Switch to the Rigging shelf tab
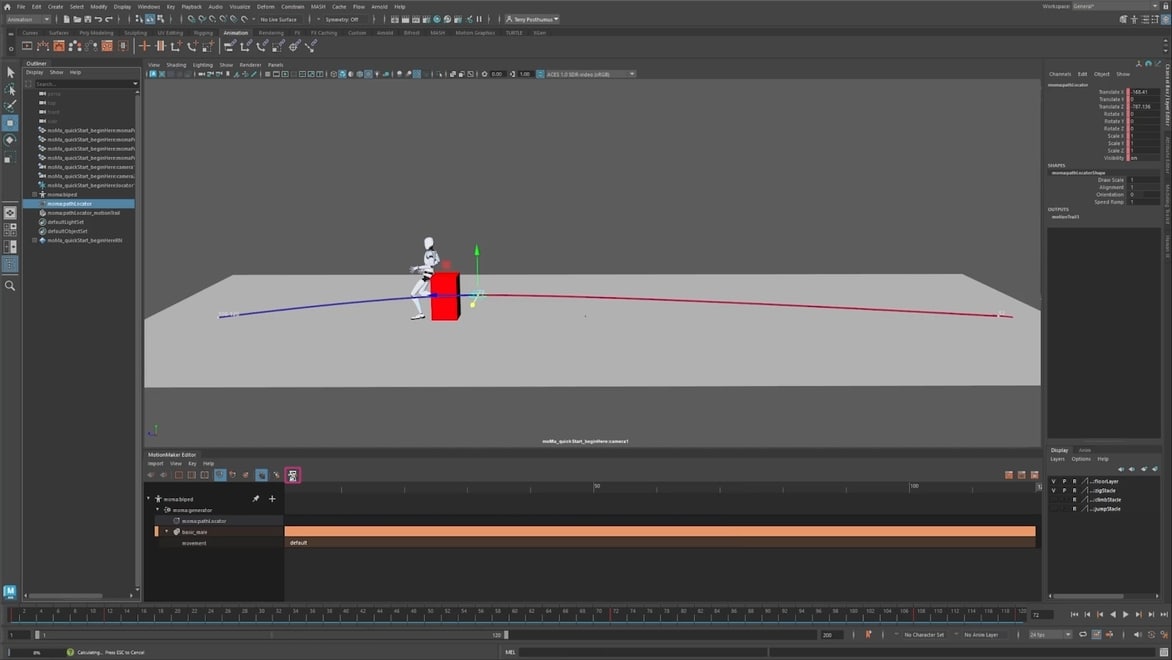The width and height of the screenshot is (1172, 660). point(203,33)
